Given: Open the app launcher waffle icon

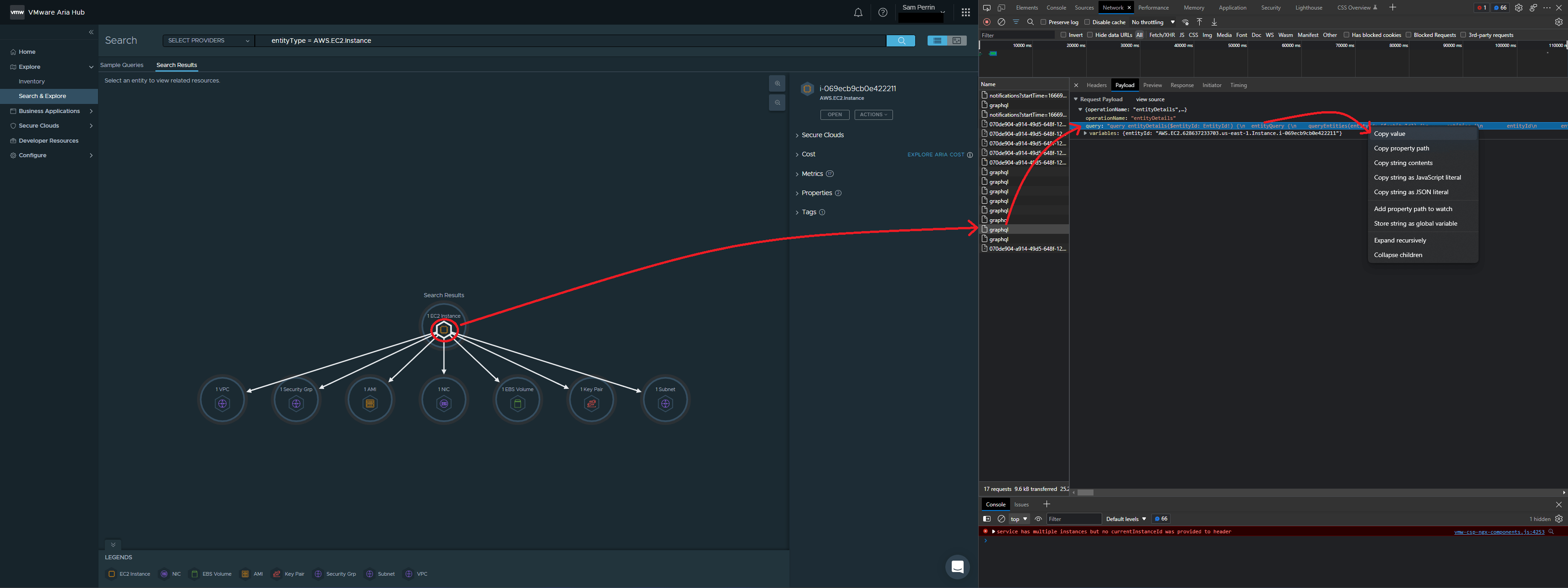Looking at the screenshot, I should point(965,12).
